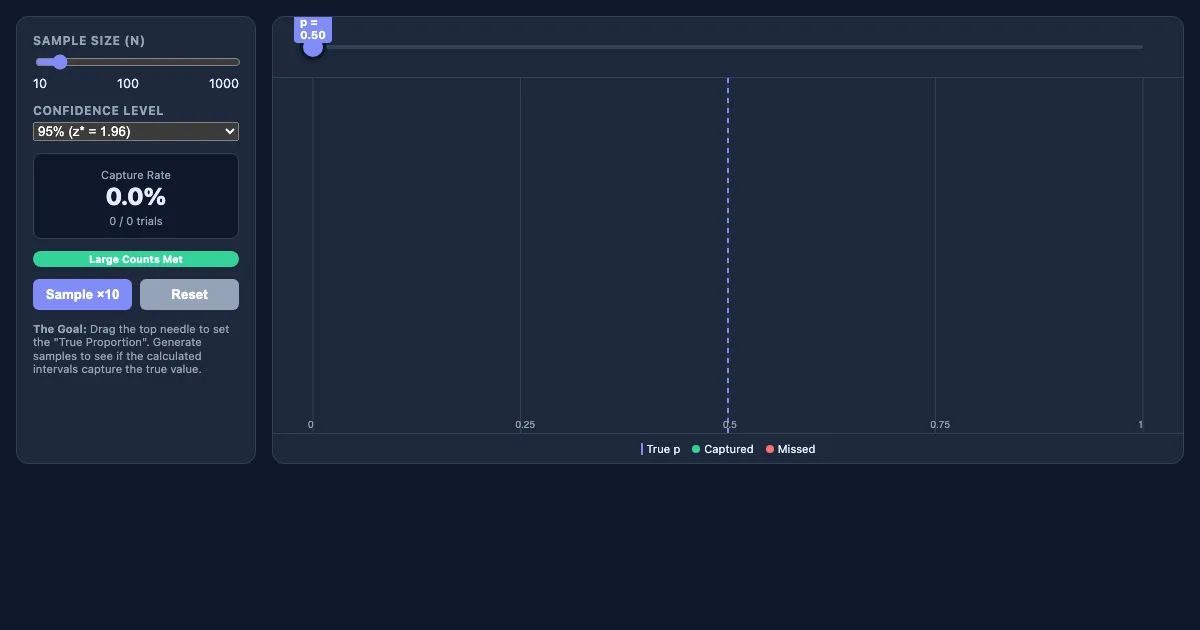Click the "Capture Rate" label

click(136, 175)
